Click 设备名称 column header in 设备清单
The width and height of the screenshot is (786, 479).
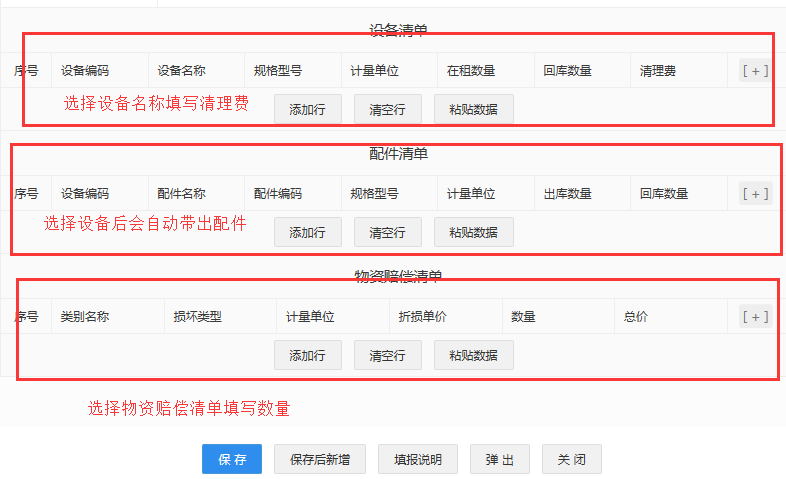(181, 71)
